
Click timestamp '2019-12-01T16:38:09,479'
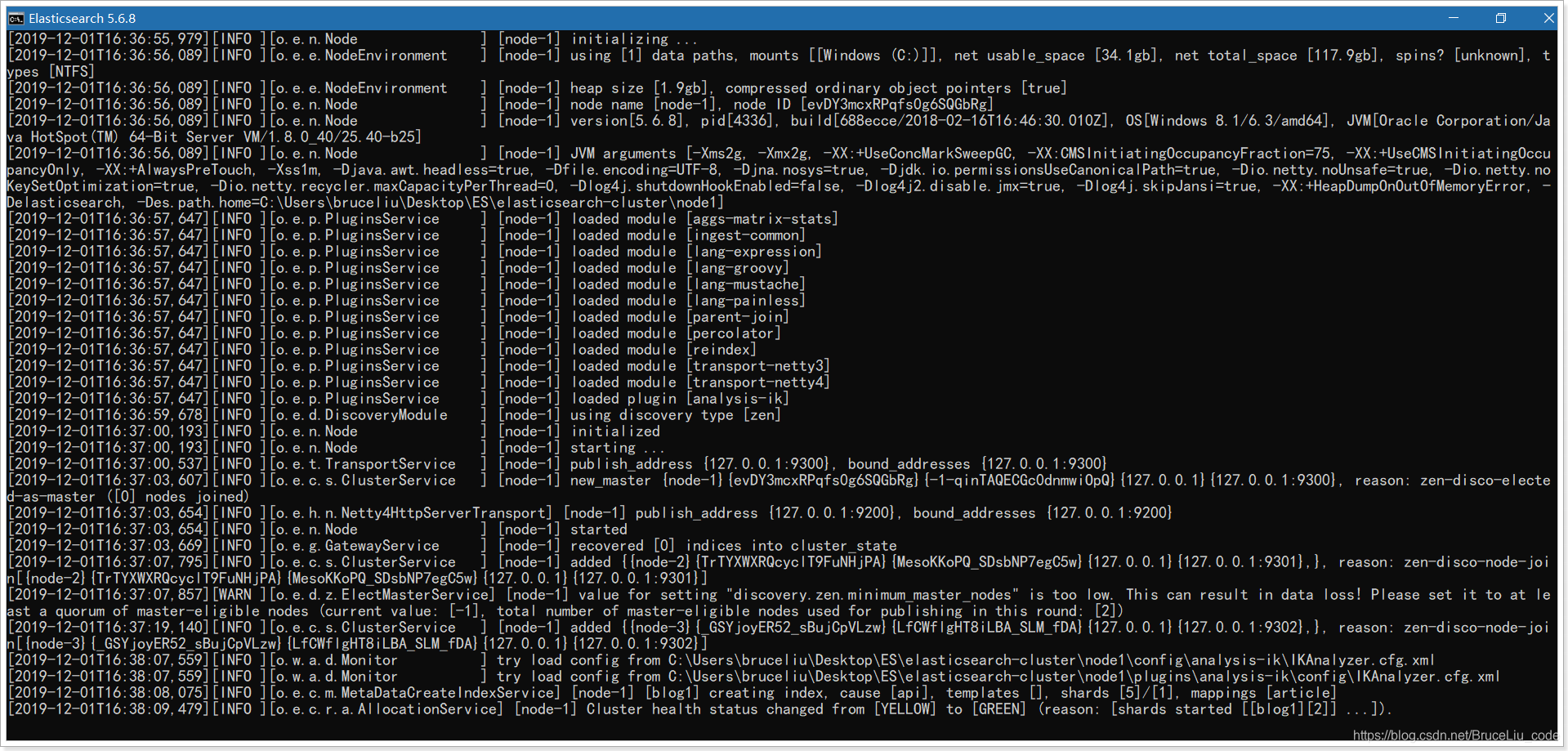[x=108, y=709]
